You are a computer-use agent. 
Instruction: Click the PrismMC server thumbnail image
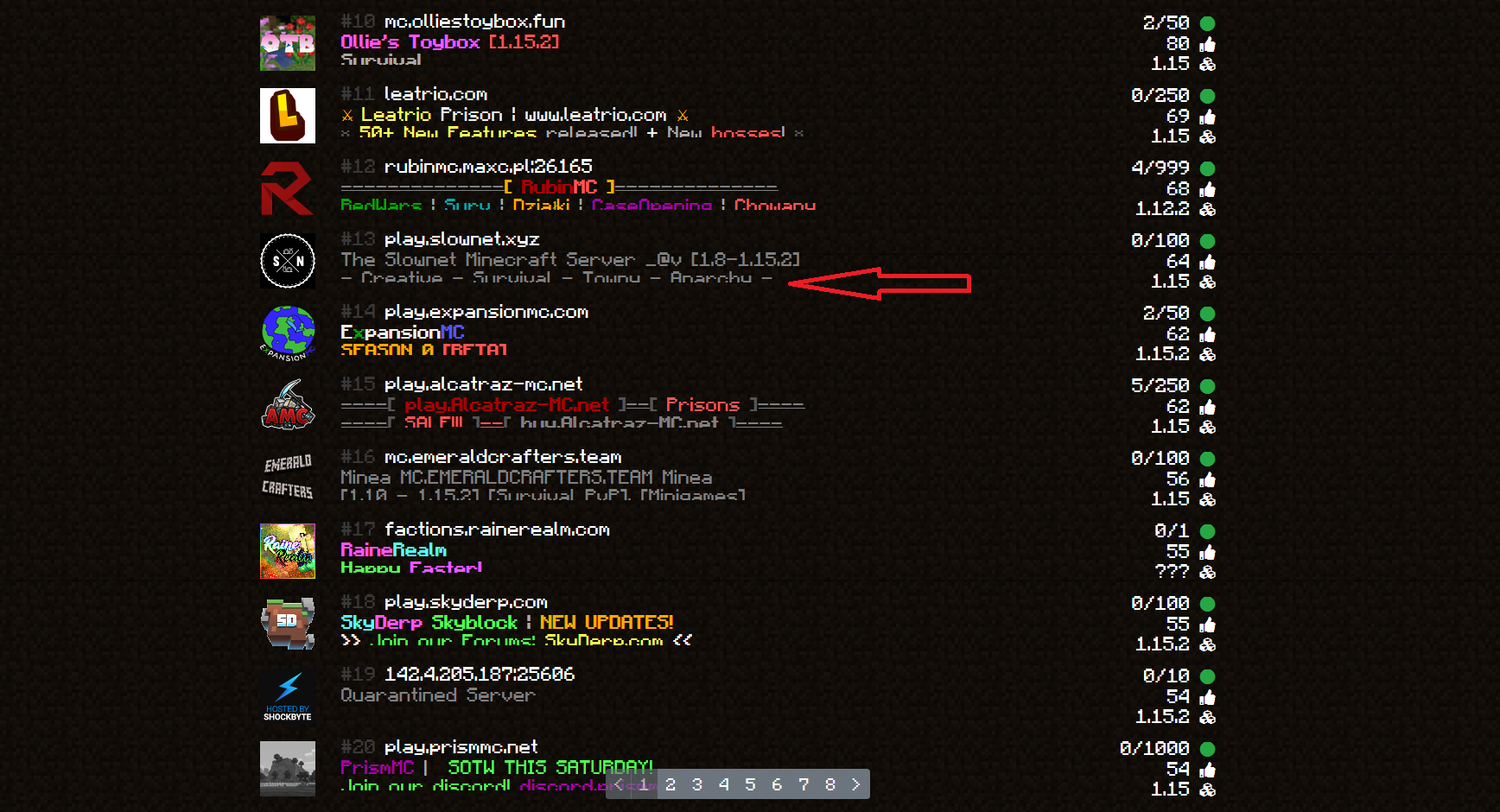pos(288,768)
